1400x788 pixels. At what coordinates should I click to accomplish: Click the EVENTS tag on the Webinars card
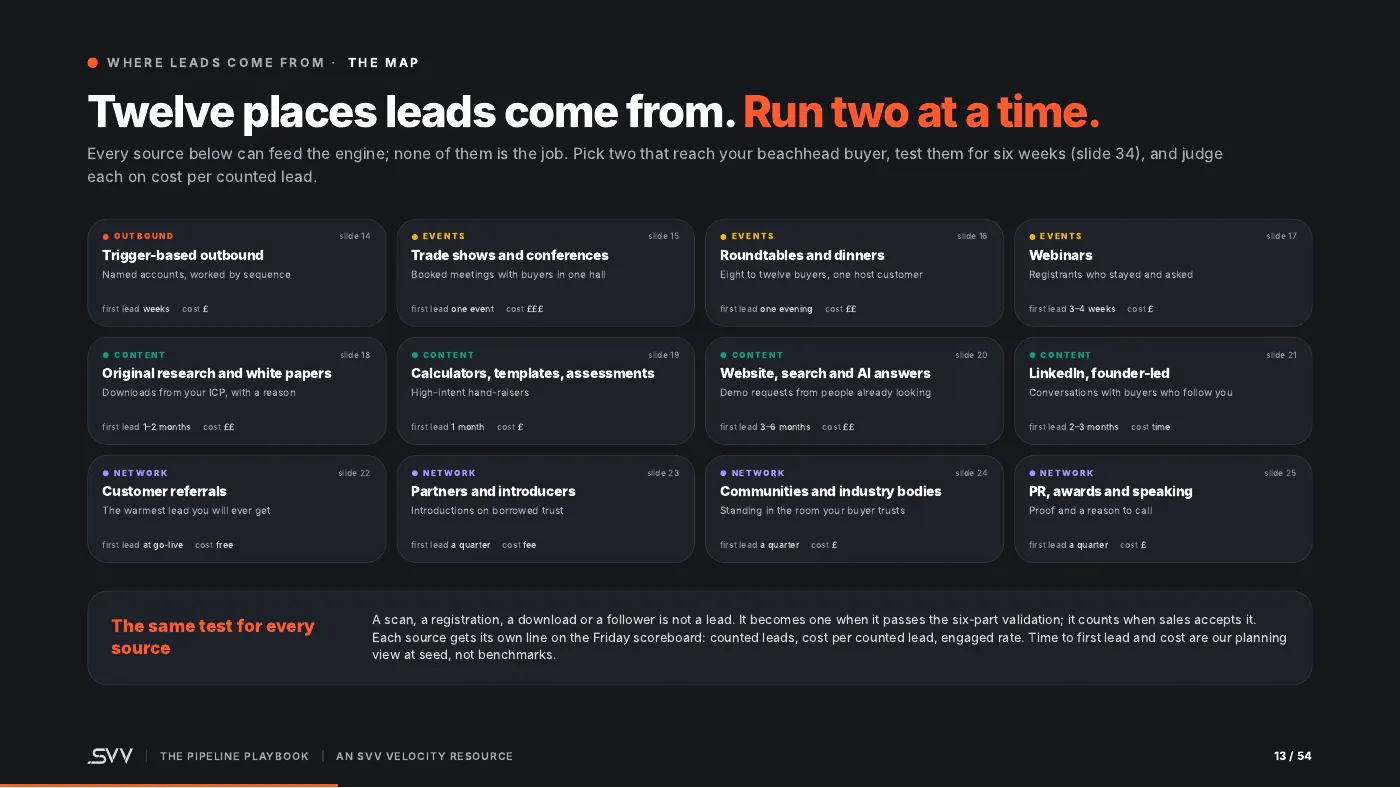pos(1056,237)
